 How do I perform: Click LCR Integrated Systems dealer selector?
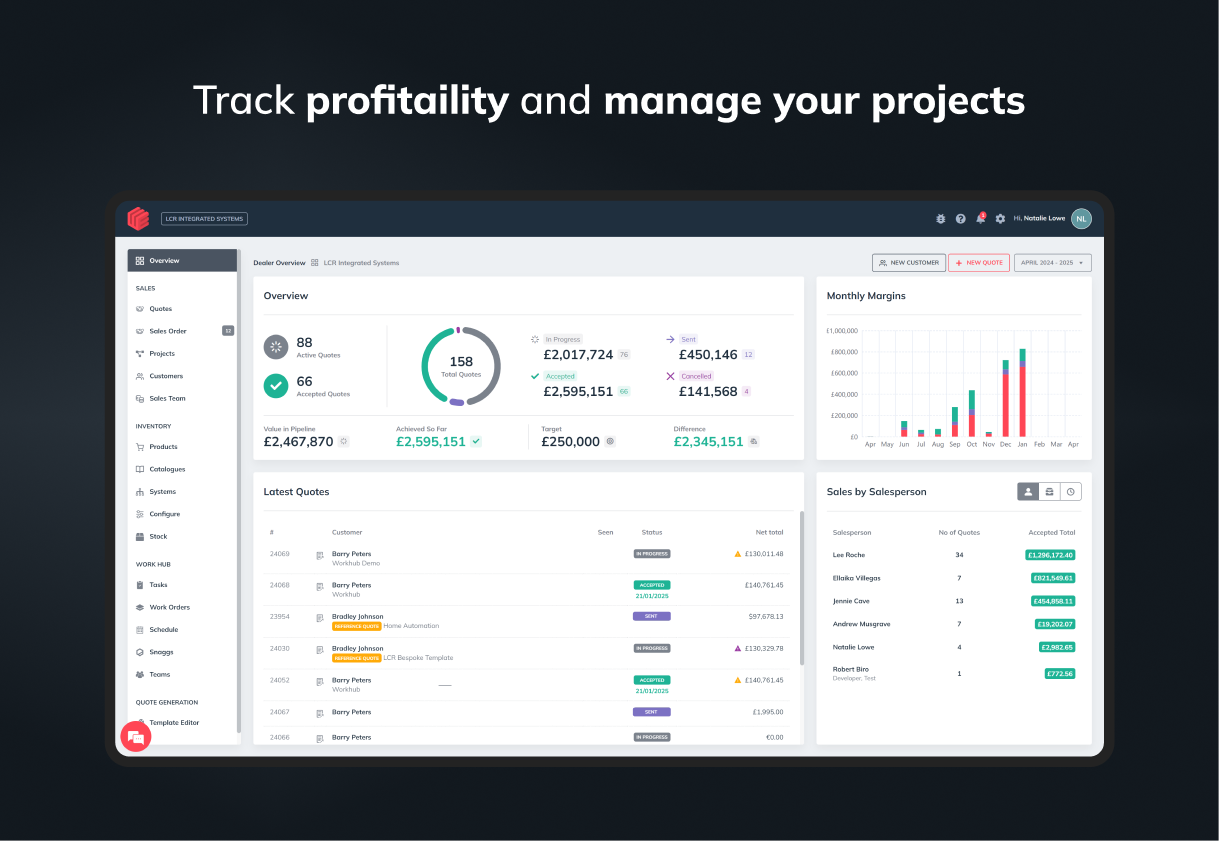(204, 218)
